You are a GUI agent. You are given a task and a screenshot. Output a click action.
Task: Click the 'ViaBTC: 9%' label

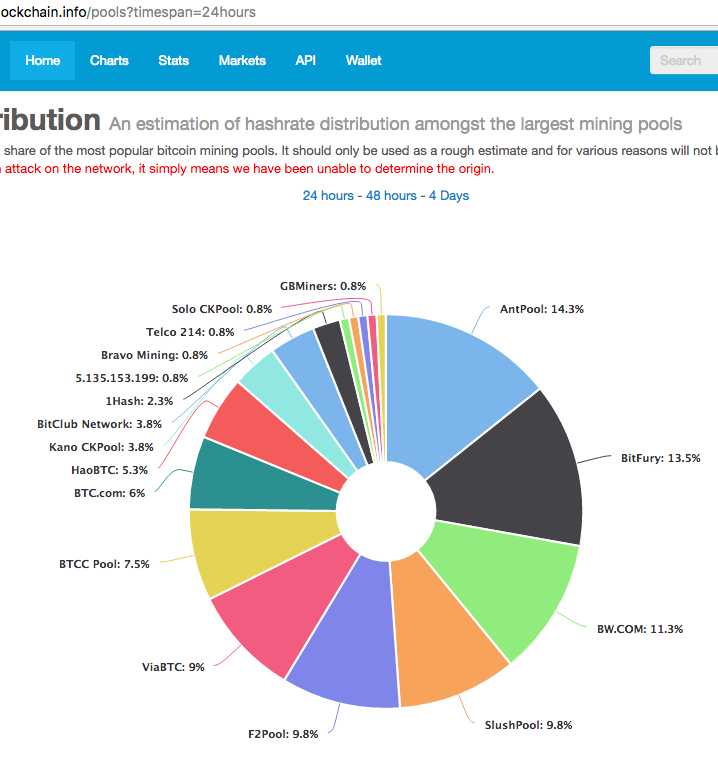173,667
